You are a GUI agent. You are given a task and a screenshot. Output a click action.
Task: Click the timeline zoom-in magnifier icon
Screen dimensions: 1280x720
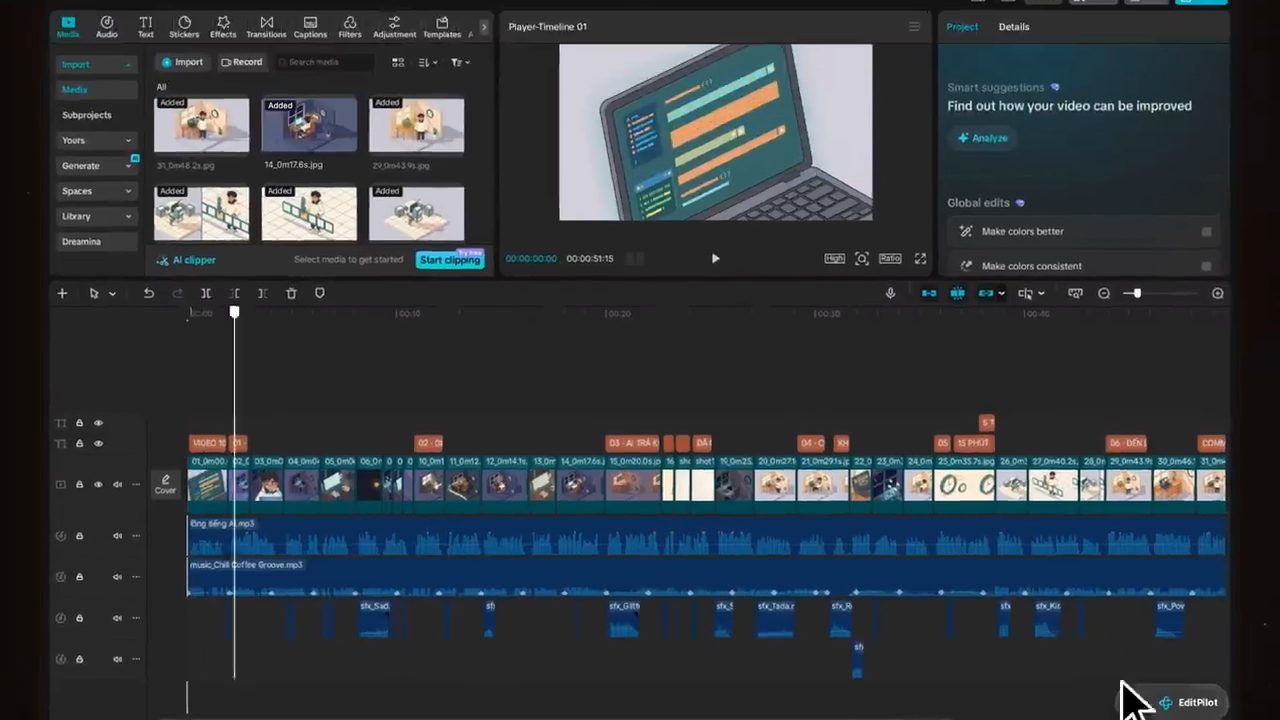click(1217, 293)
